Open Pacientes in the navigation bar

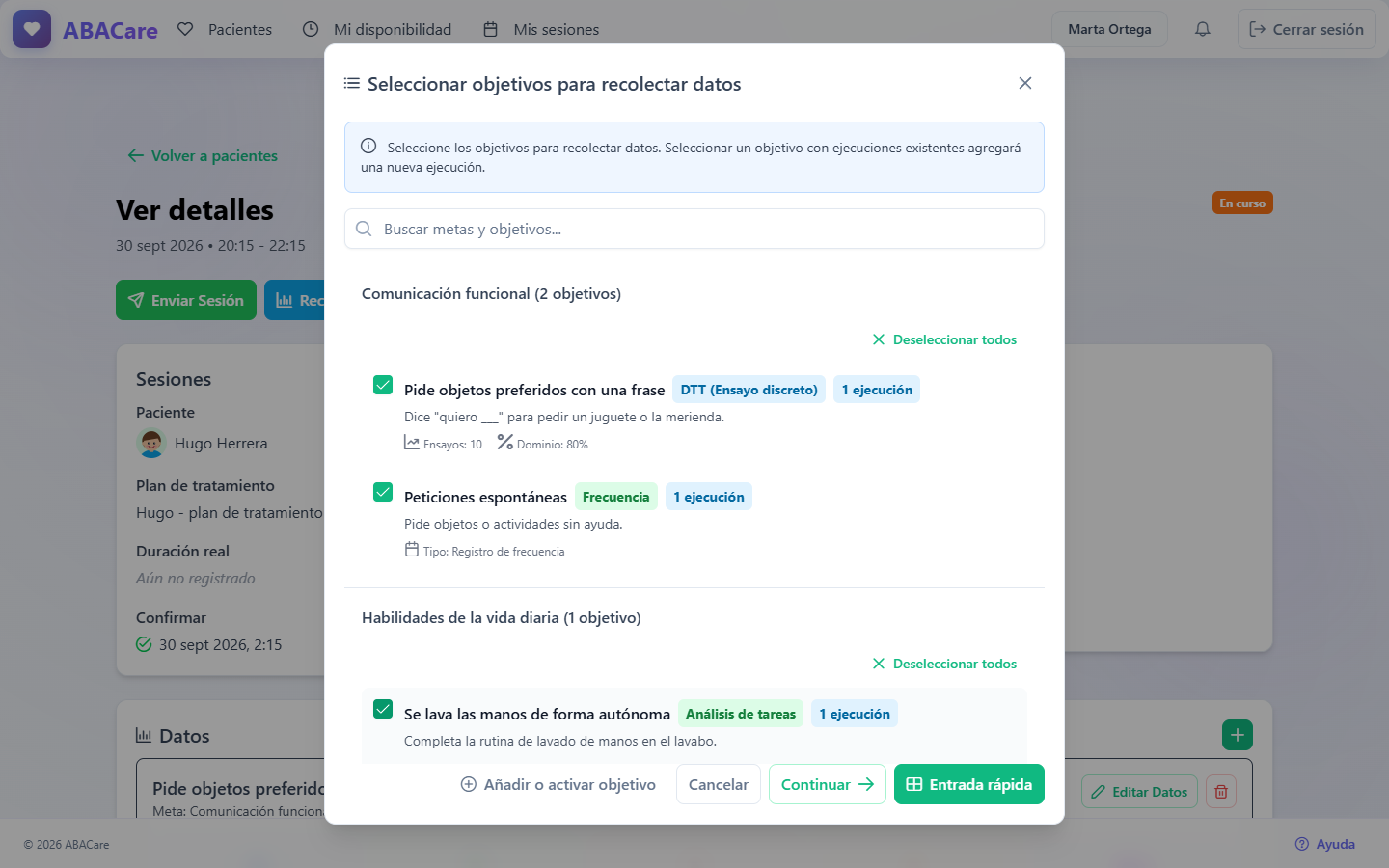pos(225,29)
